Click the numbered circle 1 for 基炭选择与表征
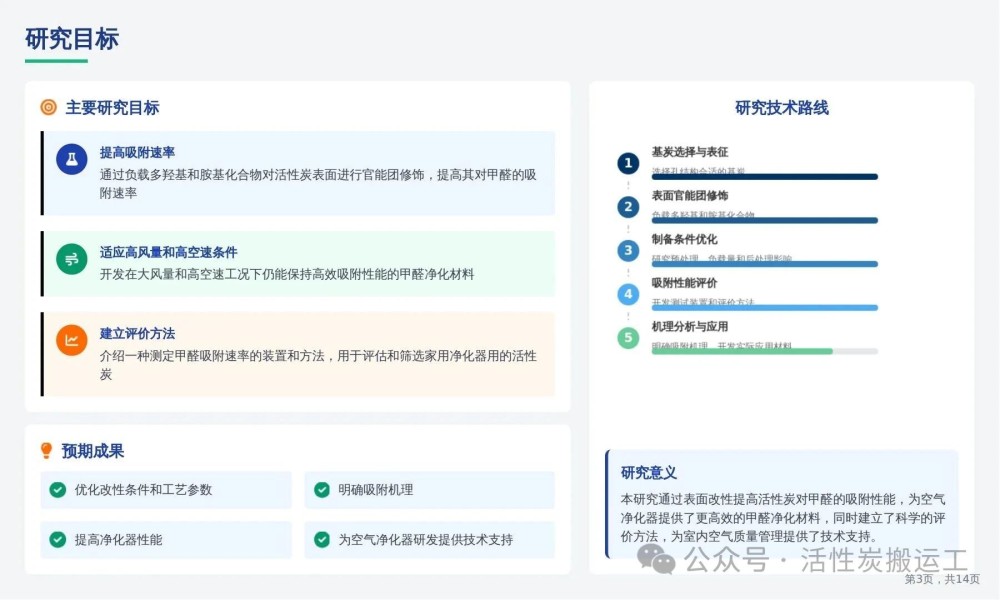Screen dimensions: 1000x600 (628, 163)
